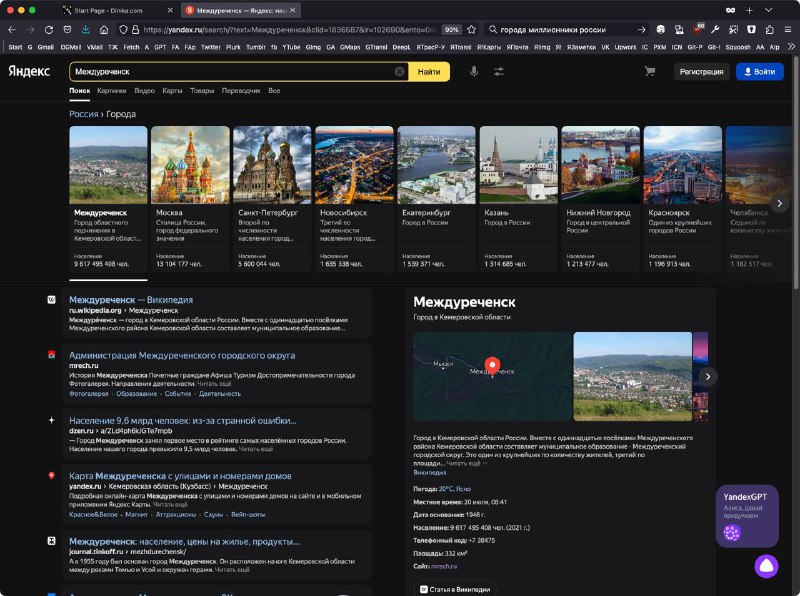The image size is (800, 596).
Task: Switch to the Start Page tab
Action: pos(117,10)
